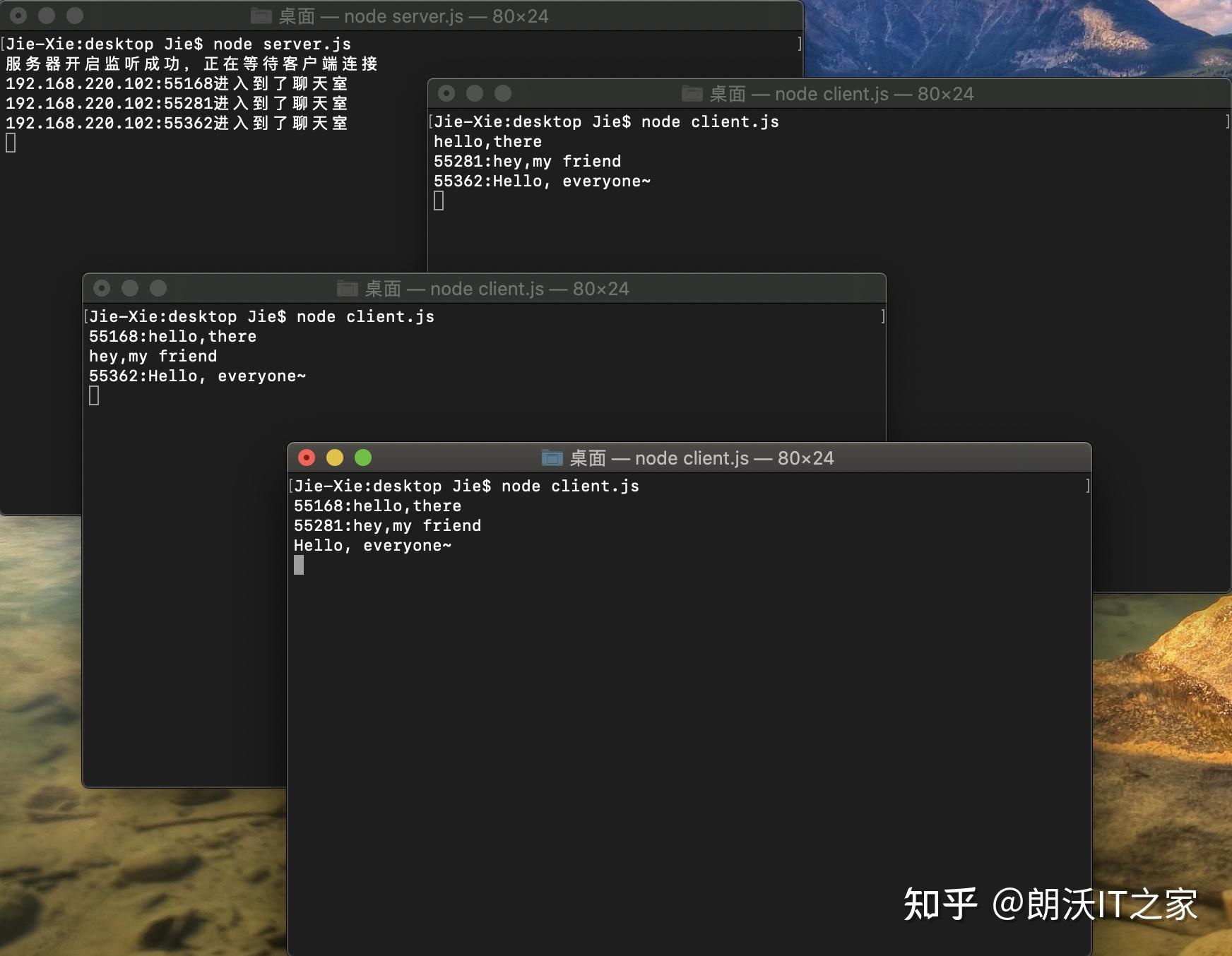
Task: Click the folder icon in front client.js title bar
Action: (552, 458)
